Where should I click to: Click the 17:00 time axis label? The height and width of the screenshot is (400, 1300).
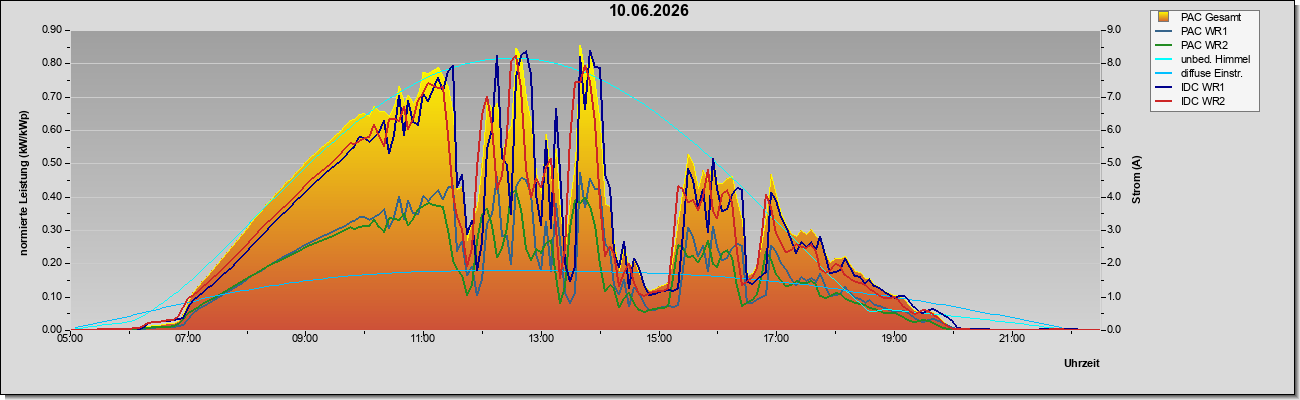776,339
